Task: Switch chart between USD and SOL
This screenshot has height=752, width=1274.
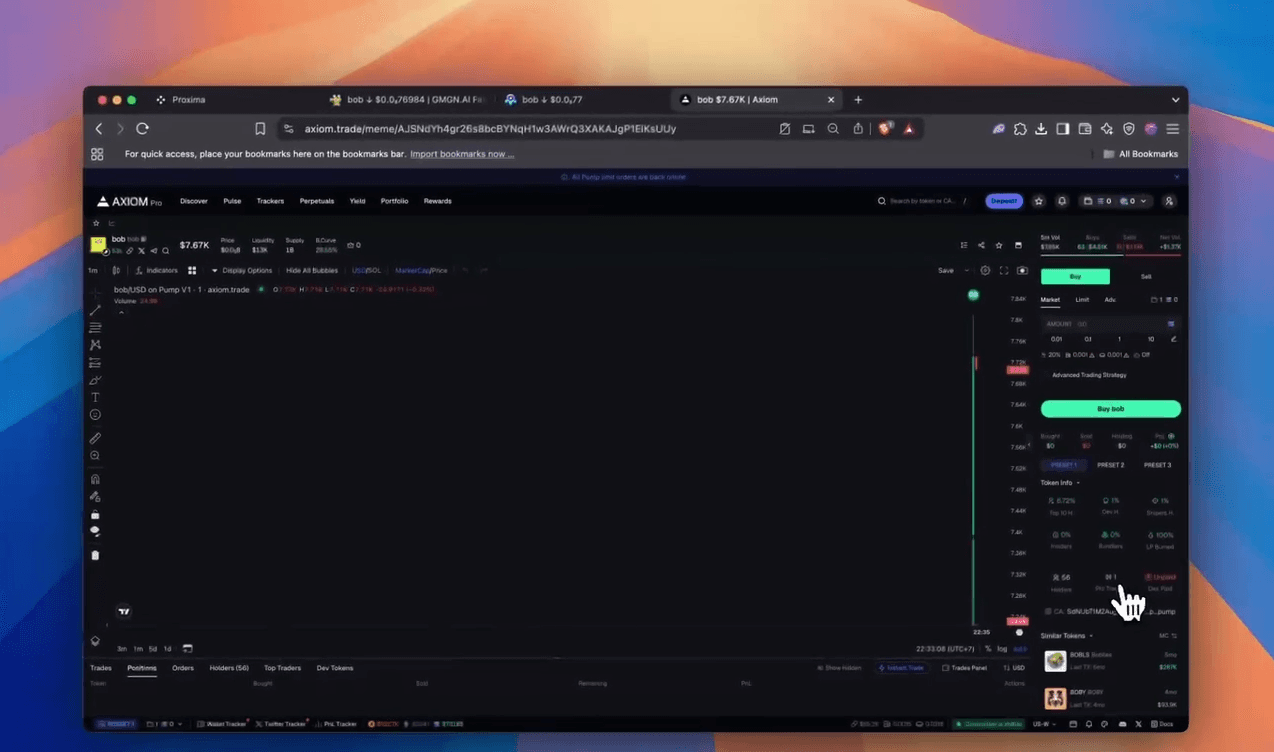Action: pos(366,270)
